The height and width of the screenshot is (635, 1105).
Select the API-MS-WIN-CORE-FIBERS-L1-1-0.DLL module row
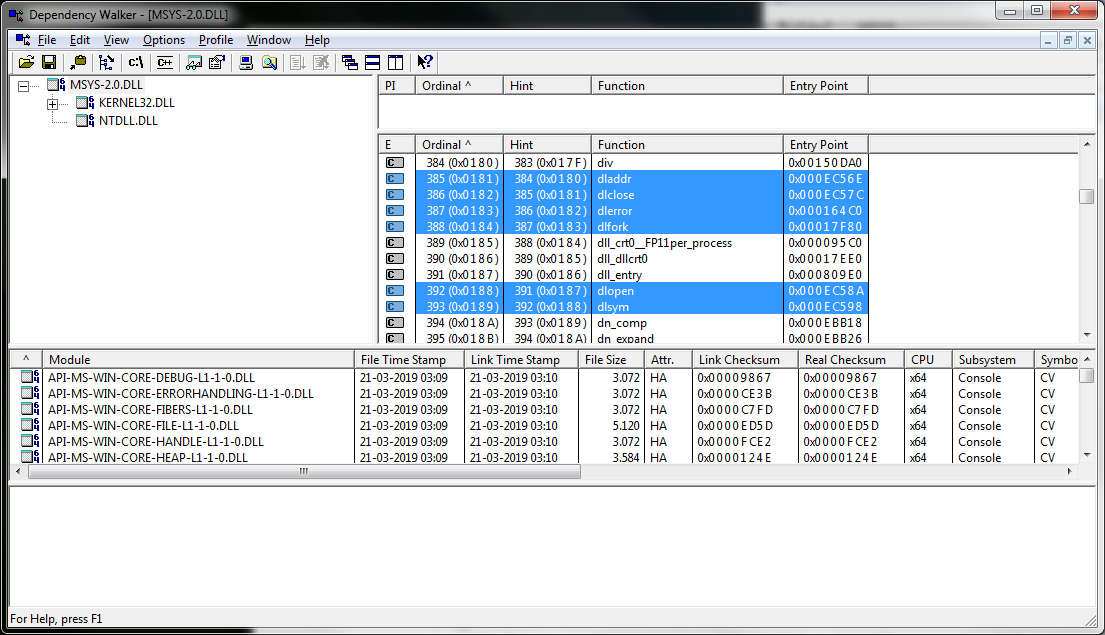tap(544, 409)
